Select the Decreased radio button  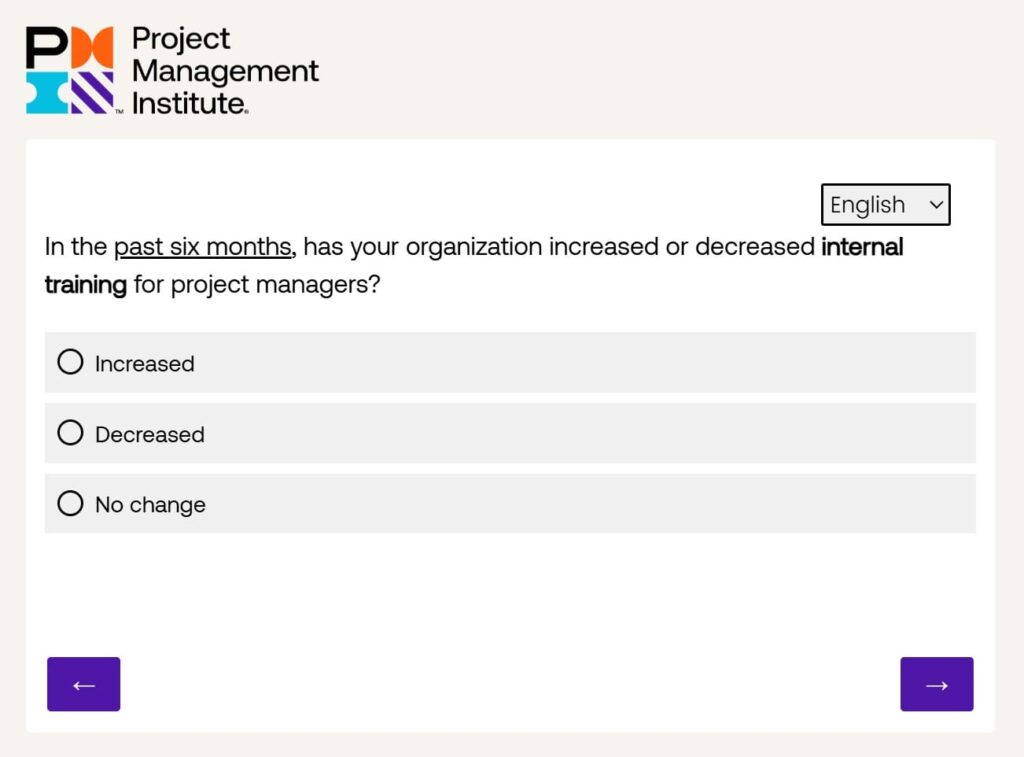[70, 433]
